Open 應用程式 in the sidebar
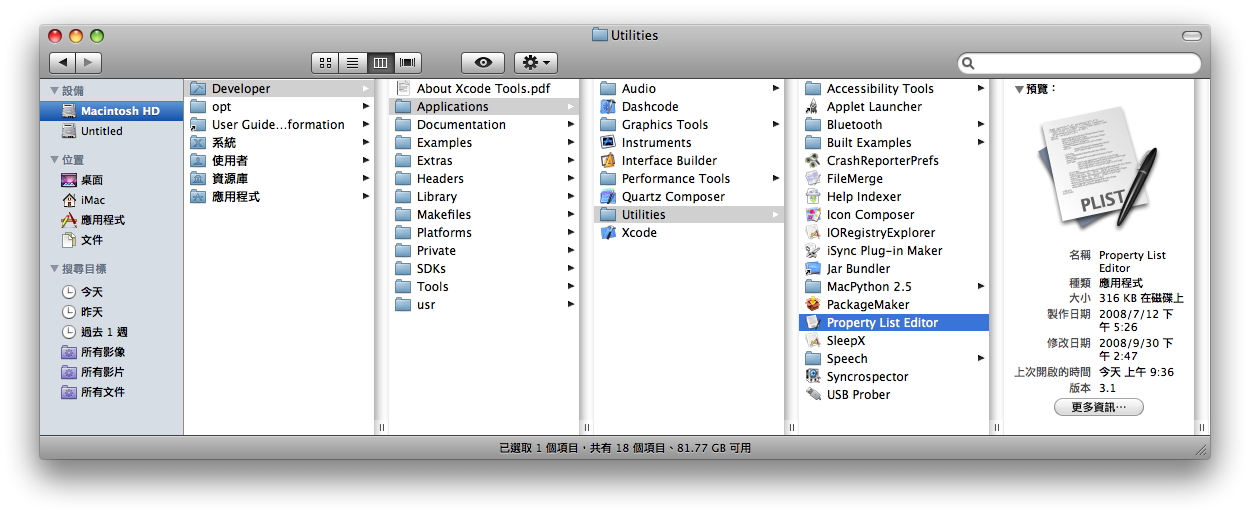Viewport: 1250px width, 514px height. point(111,220)
